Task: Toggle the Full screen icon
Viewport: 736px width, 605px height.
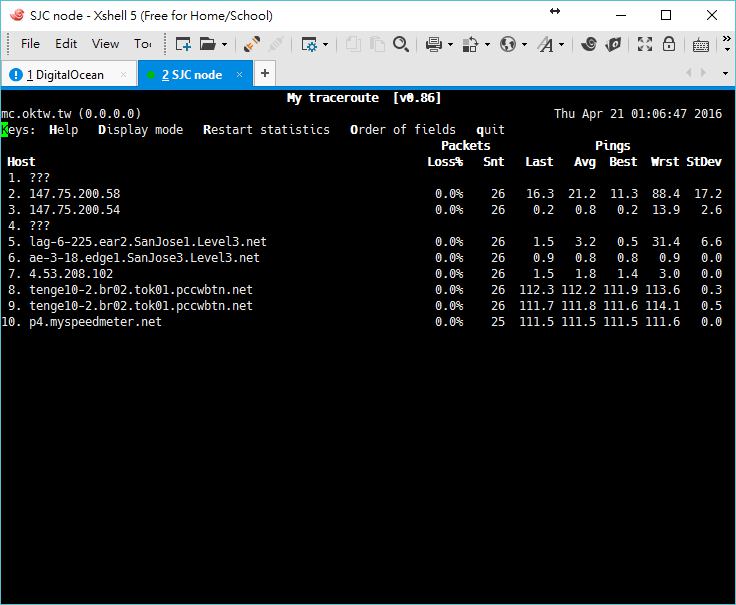Action: pyautogui.click(x=644, y=44)
